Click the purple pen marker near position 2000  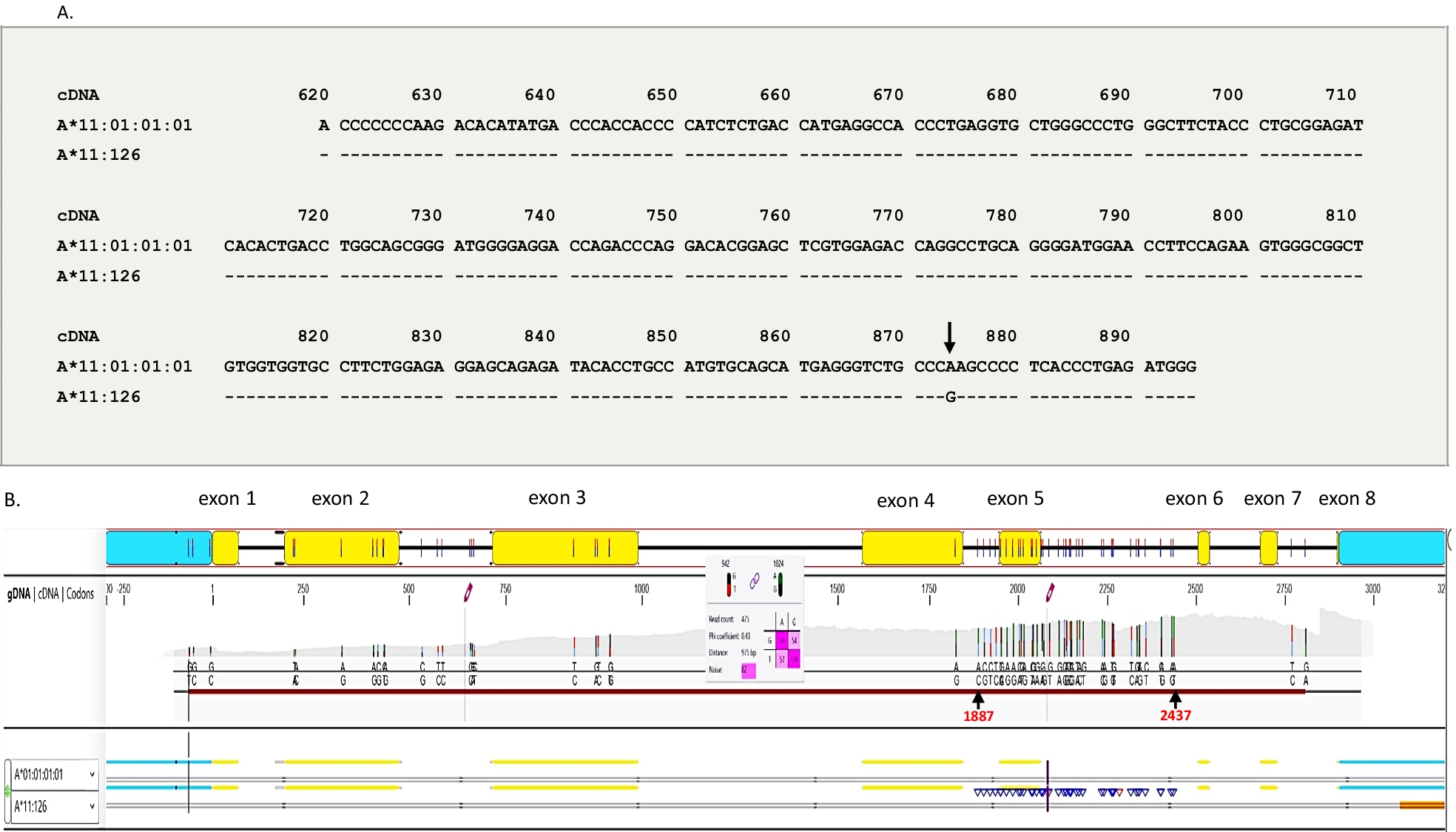[x=1050, y=591]
